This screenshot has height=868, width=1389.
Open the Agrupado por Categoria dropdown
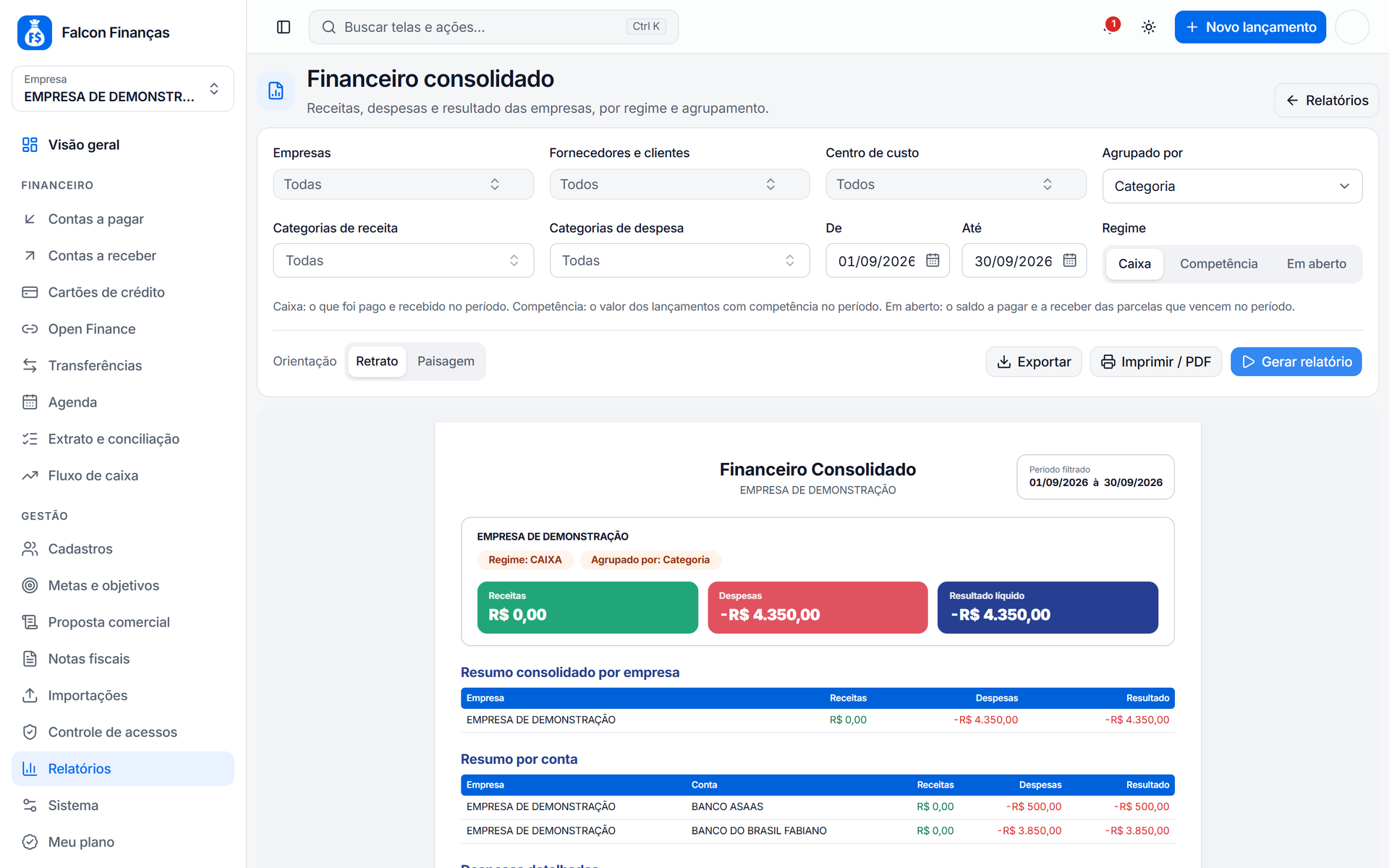[1232, 186]
